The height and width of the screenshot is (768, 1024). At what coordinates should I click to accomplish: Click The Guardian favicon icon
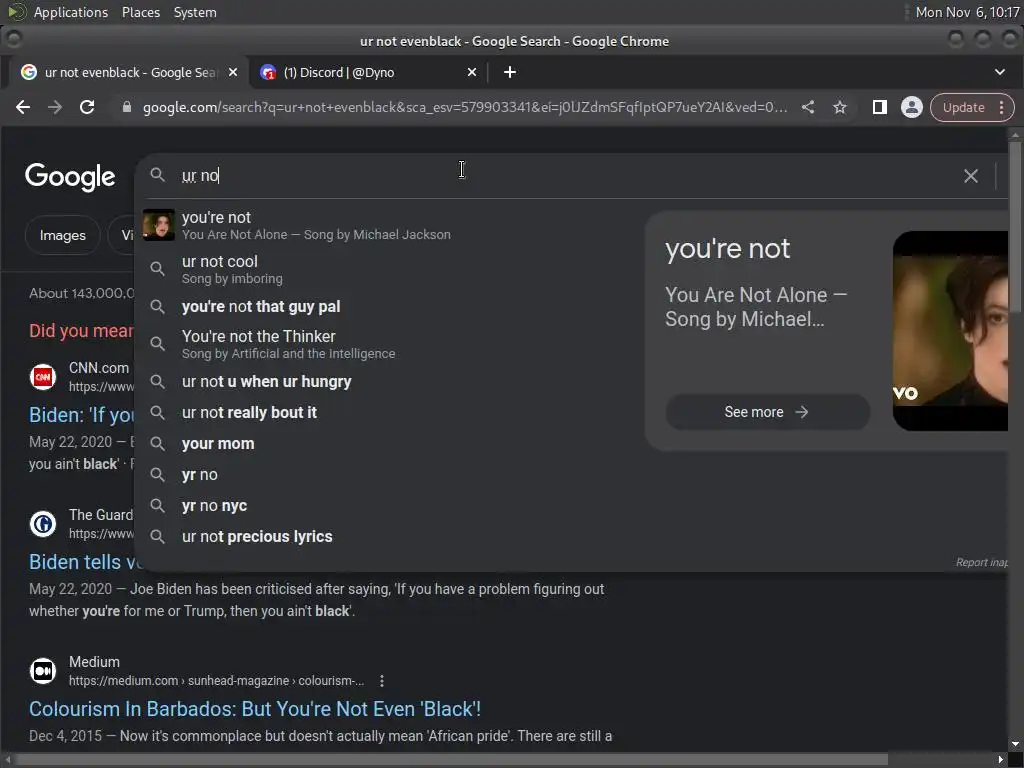pyautogui.click(x=43, y=524)
